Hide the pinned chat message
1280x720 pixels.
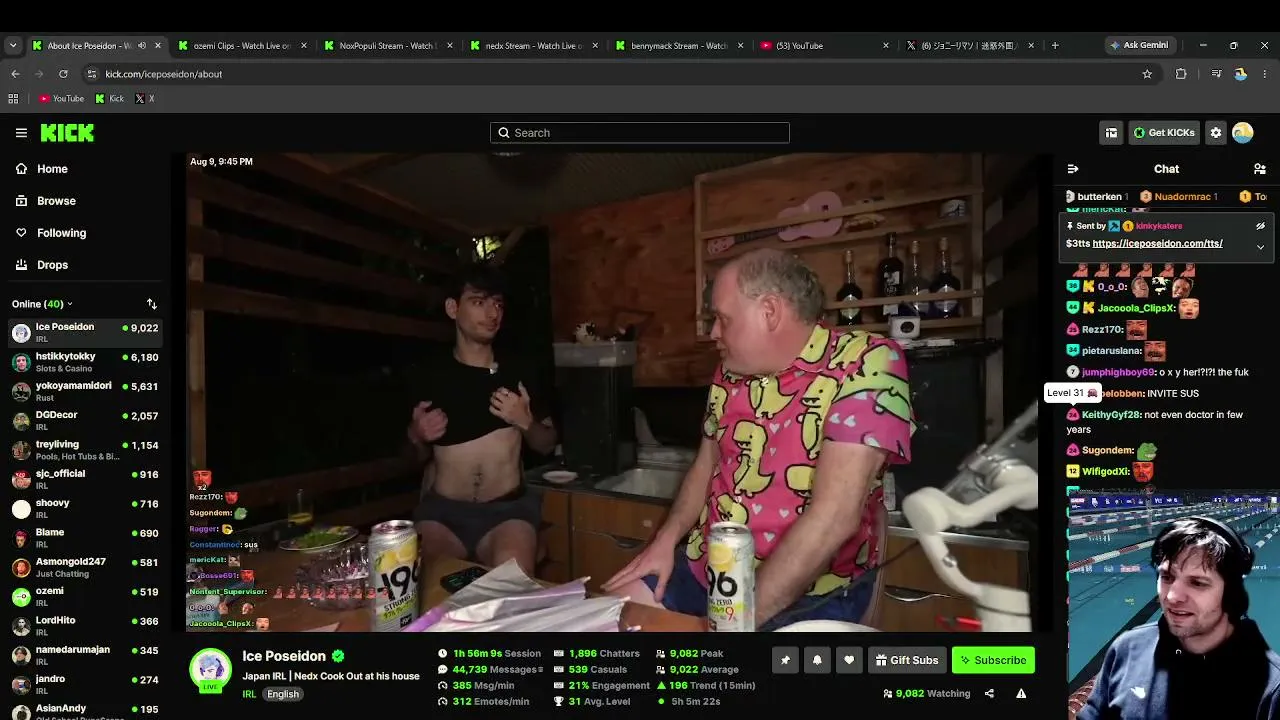(1260, 226)
